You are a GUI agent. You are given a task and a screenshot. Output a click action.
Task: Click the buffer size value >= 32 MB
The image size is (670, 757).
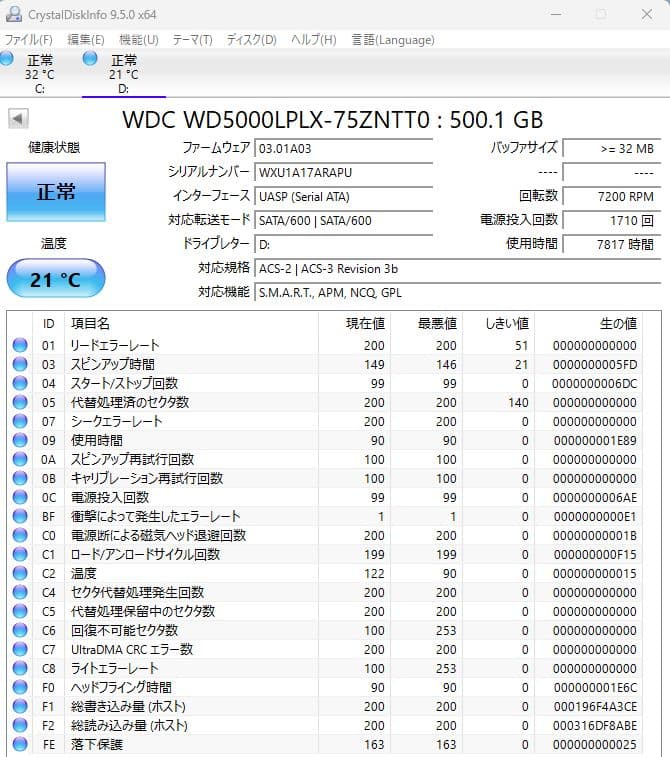(612, 148)
